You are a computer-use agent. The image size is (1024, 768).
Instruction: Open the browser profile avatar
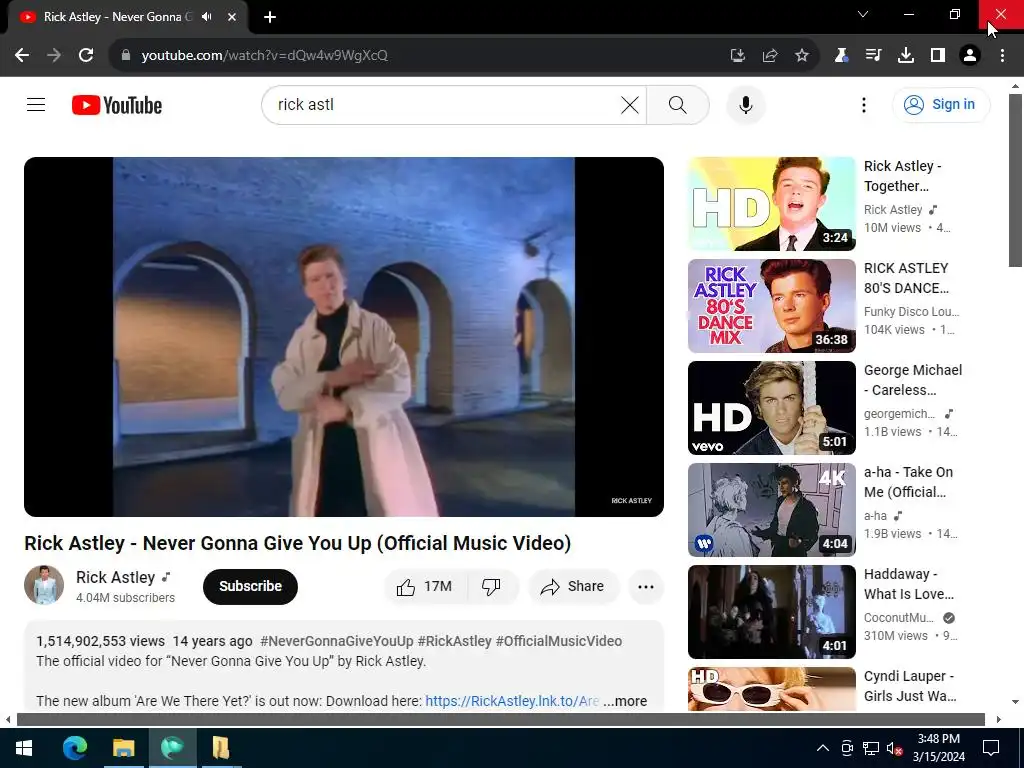(970, 56)
